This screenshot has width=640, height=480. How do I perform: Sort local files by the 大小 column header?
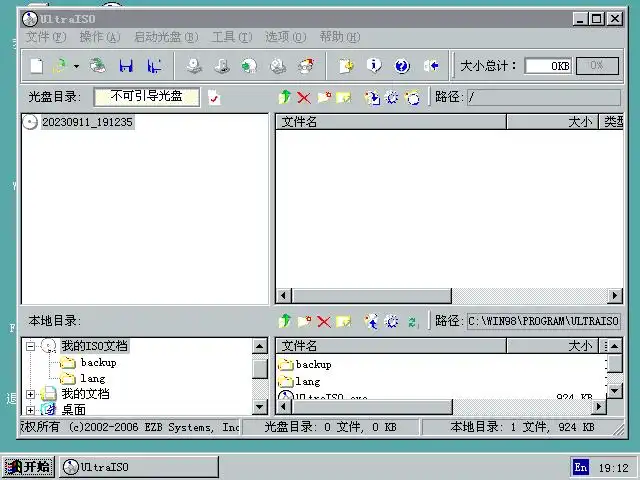[x=552, y=346]
